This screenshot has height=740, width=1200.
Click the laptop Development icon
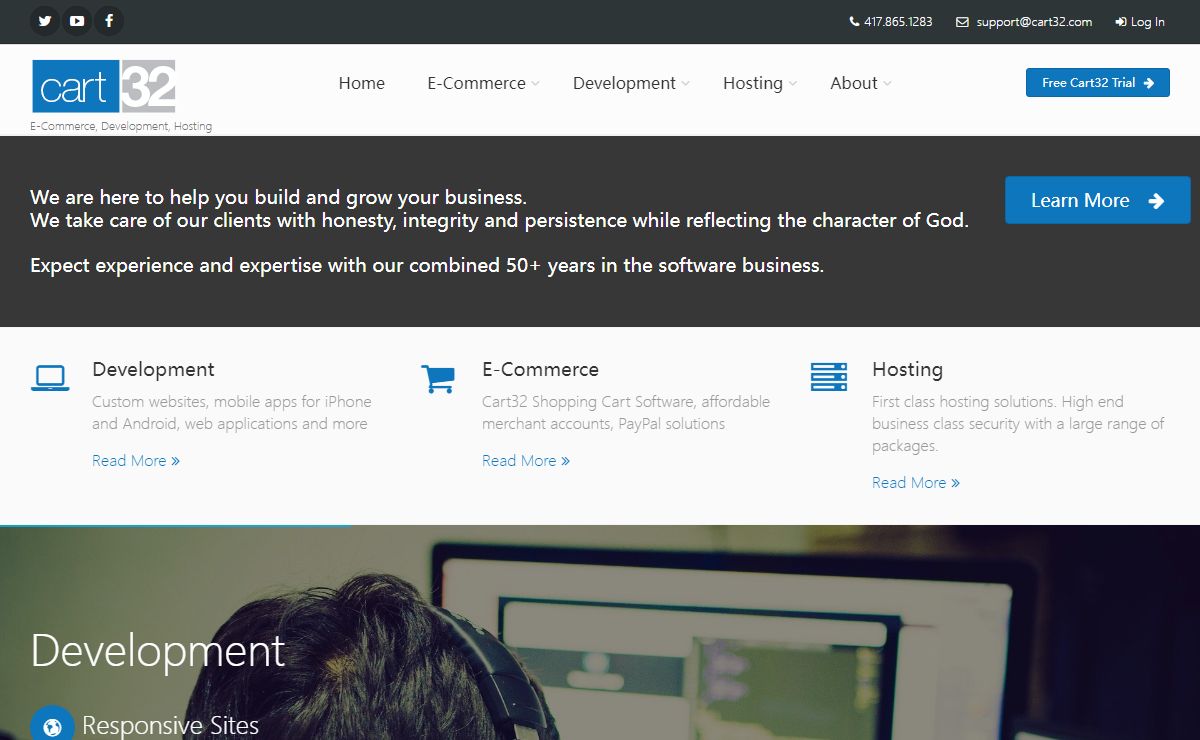(50, 378)
